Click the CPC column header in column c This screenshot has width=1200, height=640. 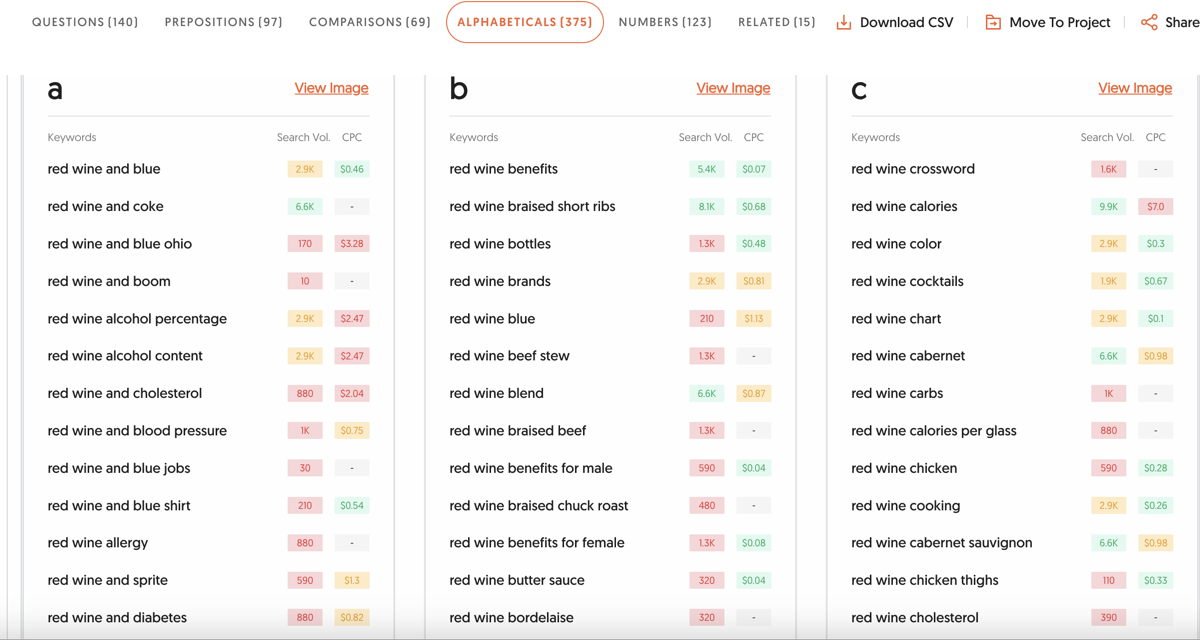1155,137
